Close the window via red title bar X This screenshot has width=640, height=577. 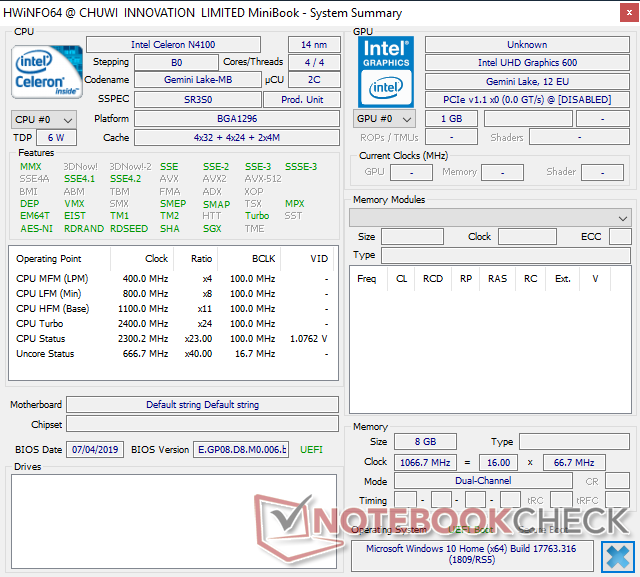(x=629, y=13)
